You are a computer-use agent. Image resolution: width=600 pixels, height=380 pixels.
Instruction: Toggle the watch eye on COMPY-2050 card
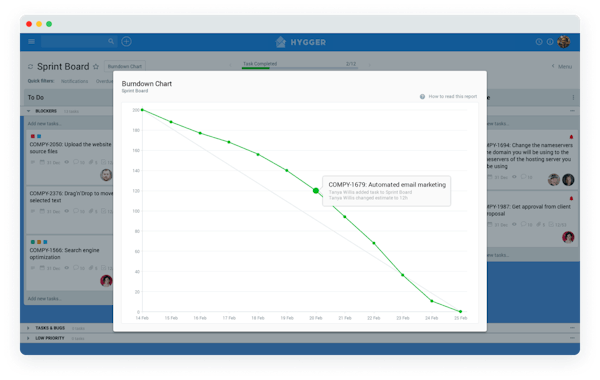(x=67, y=162)
